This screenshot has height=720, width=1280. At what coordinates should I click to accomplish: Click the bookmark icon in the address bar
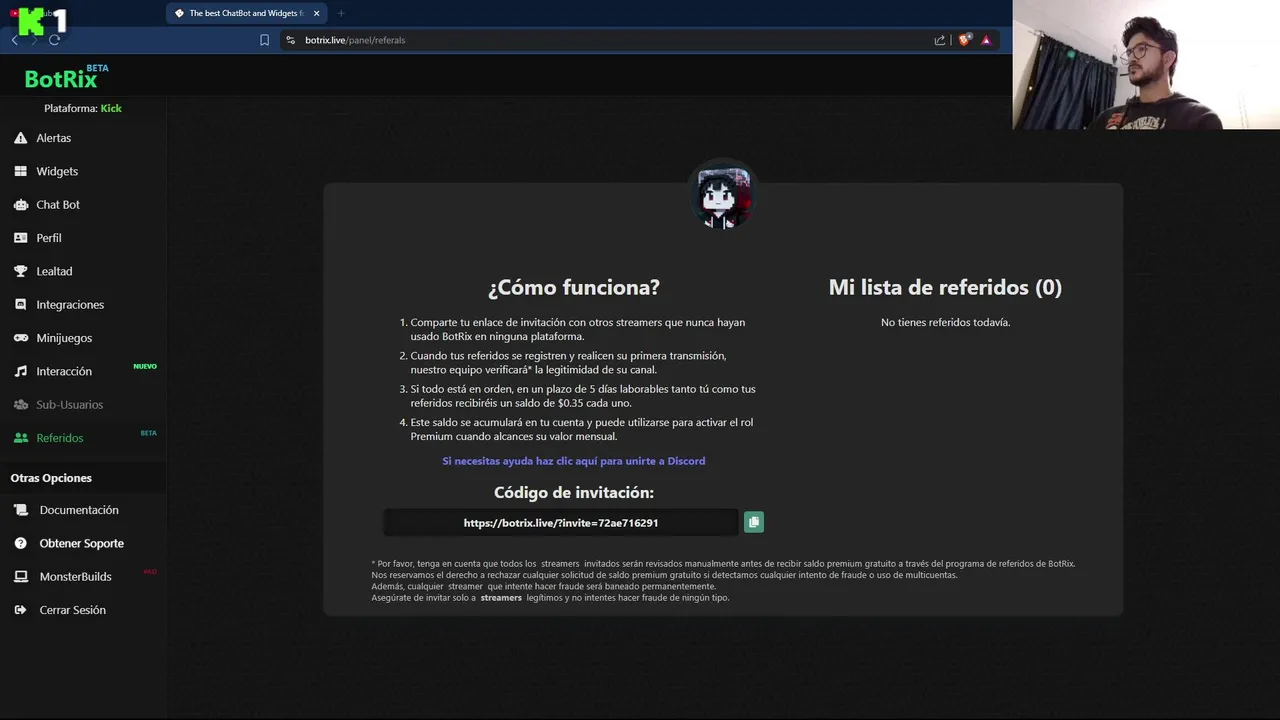[x=264, y=40]
